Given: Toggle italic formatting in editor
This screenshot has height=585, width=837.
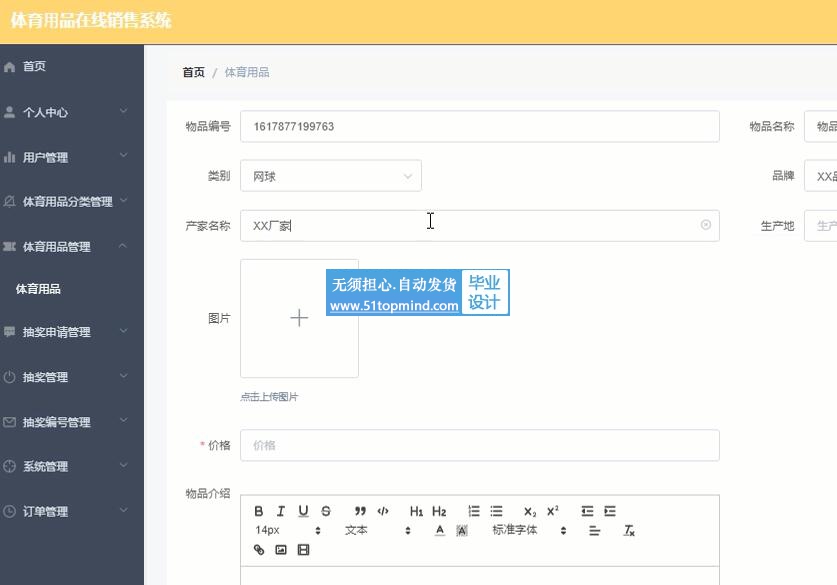Looking at the screenshot, I should pos(281,511).
